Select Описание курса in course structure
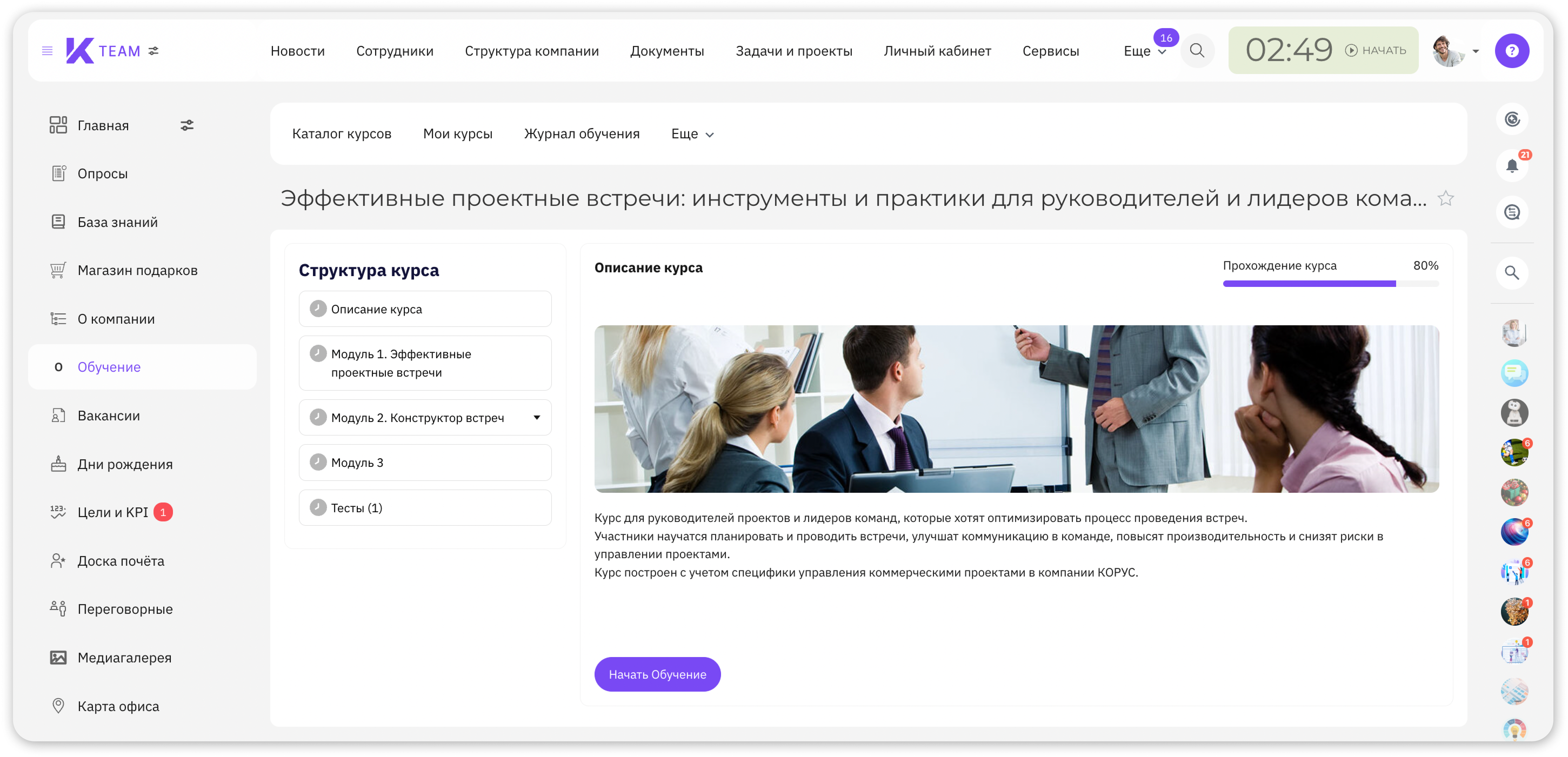1568x757 pixels. click(425, 309)
